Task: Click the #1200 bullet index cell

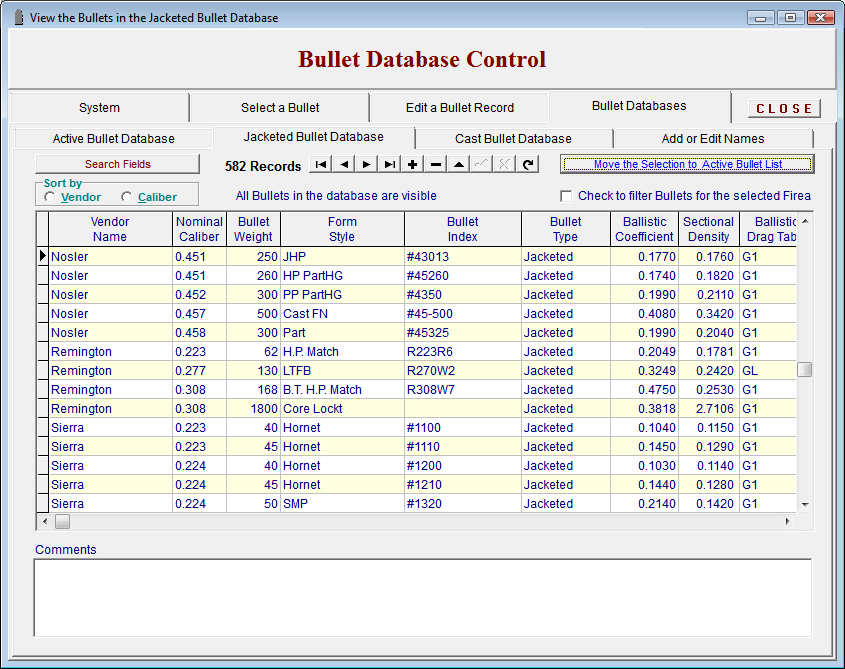Action: pyautogui.click(x=462, y=466)
